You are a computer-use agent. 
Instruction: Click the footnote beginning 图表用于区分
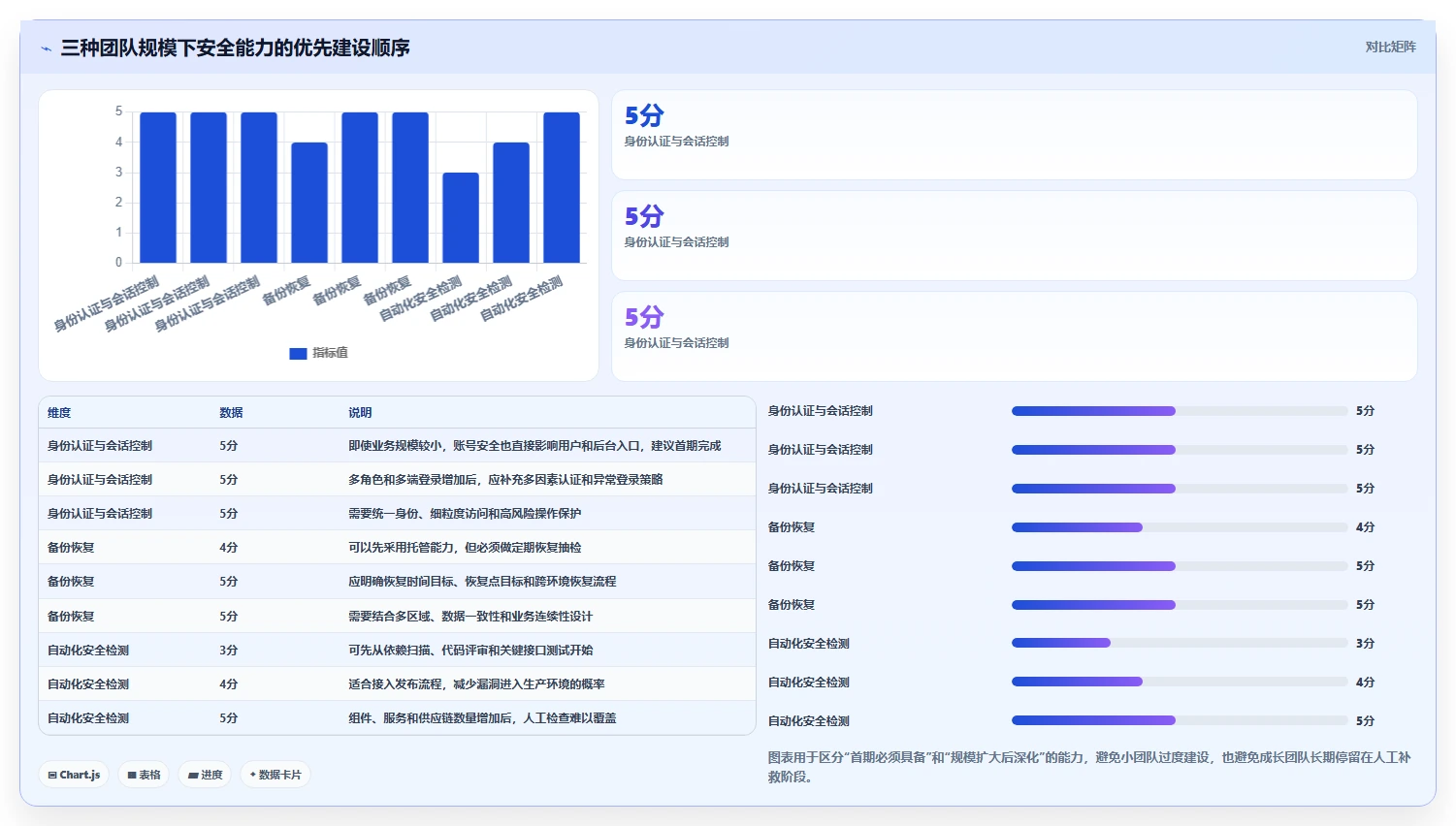point(1089,767)
